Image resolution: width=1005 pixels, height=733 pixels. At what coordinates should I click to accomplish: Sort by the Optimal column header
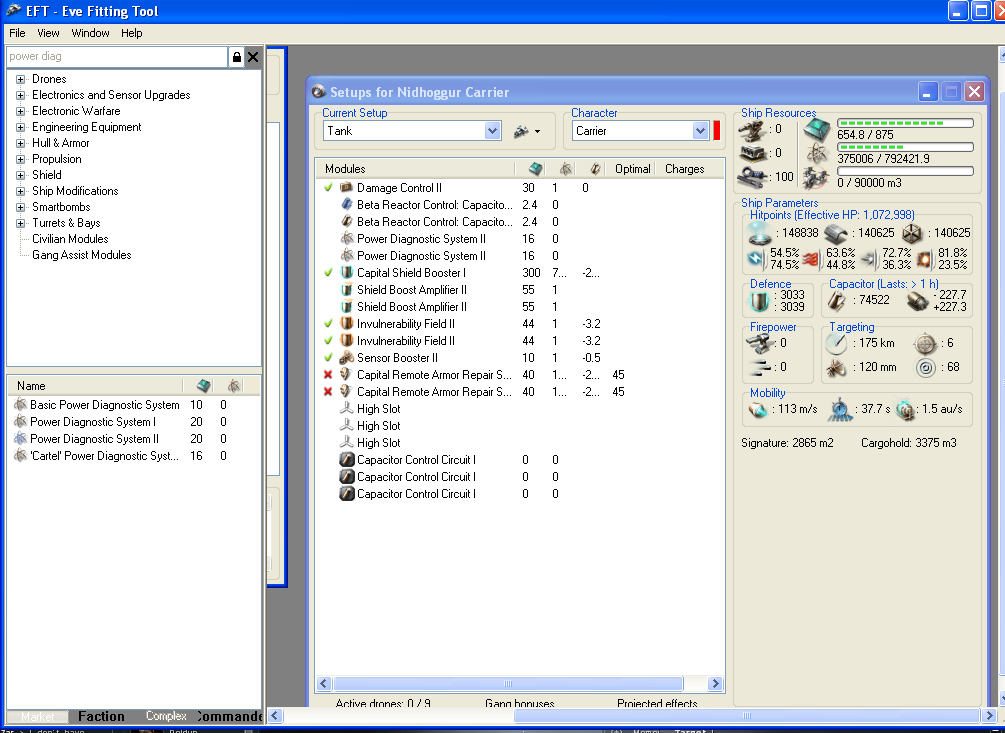[632, 169]
